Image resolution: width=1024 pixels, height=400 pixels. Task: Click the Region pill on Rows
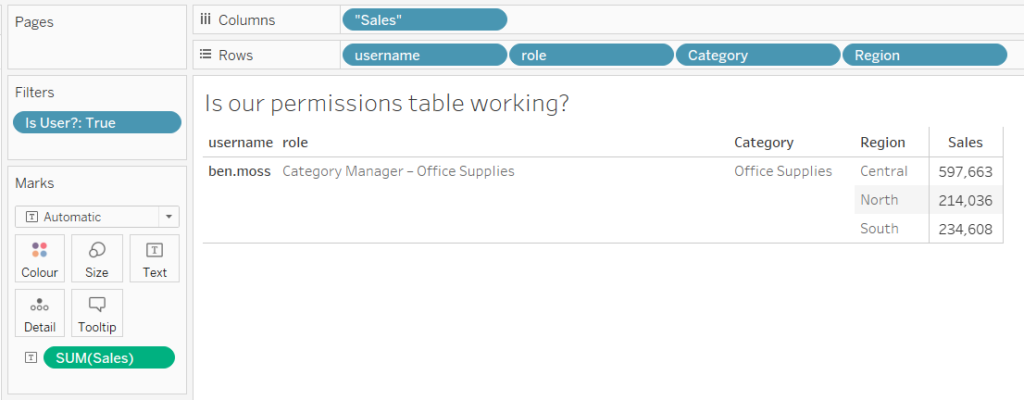coord(925,55)
